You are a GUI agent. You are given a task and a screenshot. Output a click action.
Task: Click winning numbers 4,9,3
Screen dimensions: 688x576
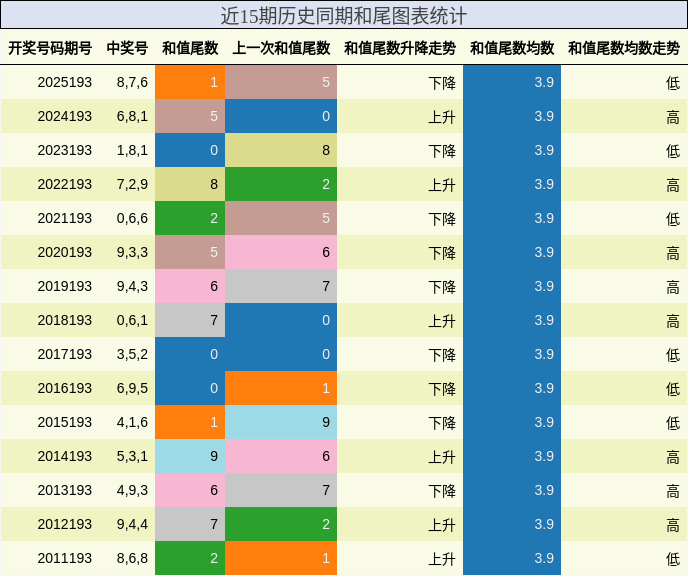[x=132, y=490]
